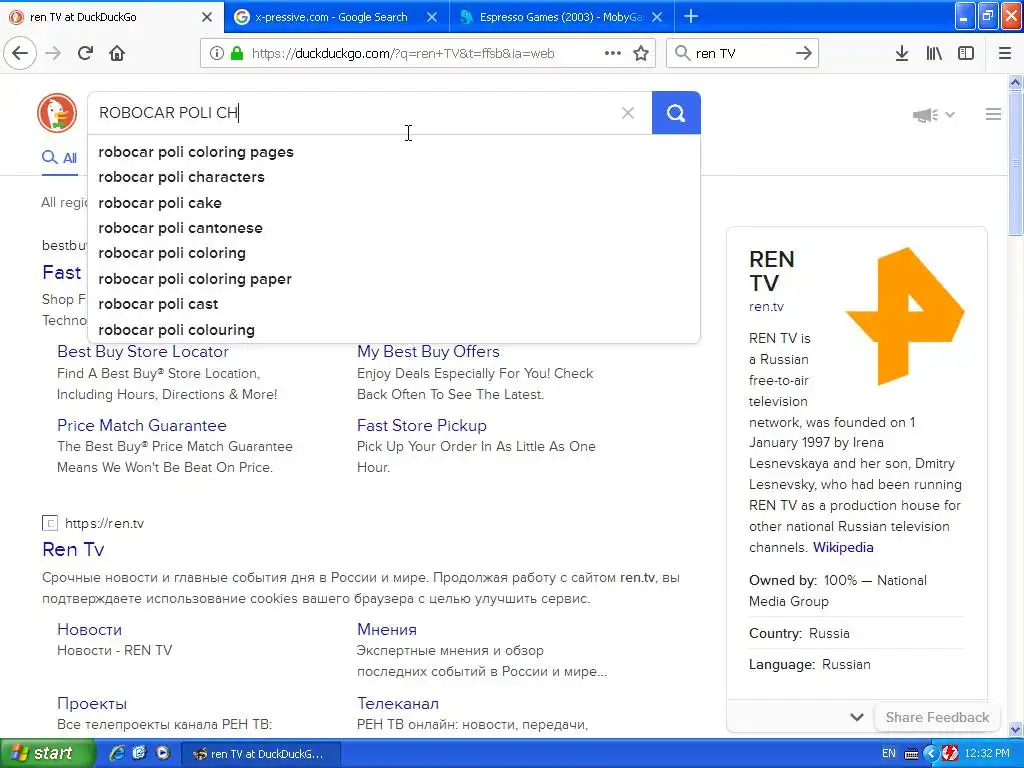1024x768 pixels.
Task: Open the Firefox home page
Action: (x=117, y=53)
